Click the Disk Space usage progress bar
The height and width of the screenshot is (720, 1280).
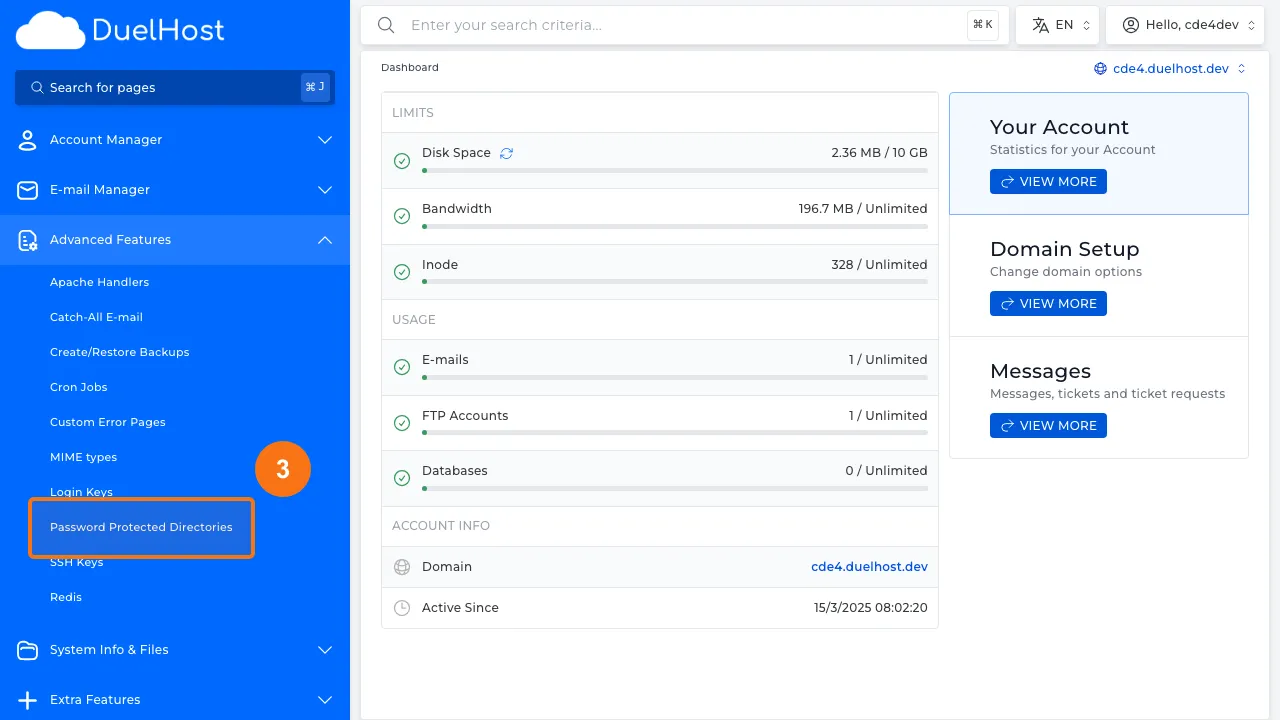tap(674, 171)
